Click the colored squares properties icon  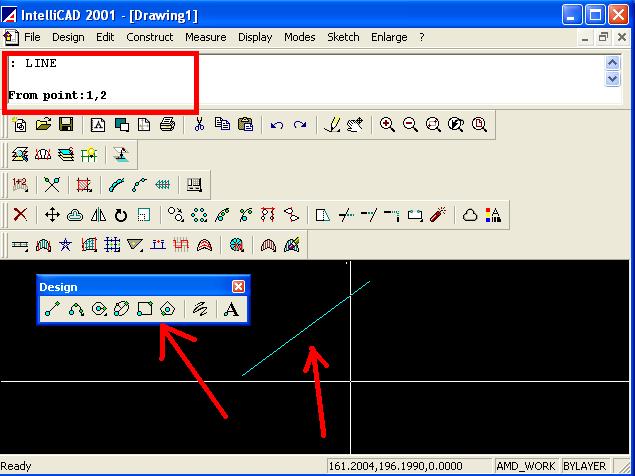point(493,215)
